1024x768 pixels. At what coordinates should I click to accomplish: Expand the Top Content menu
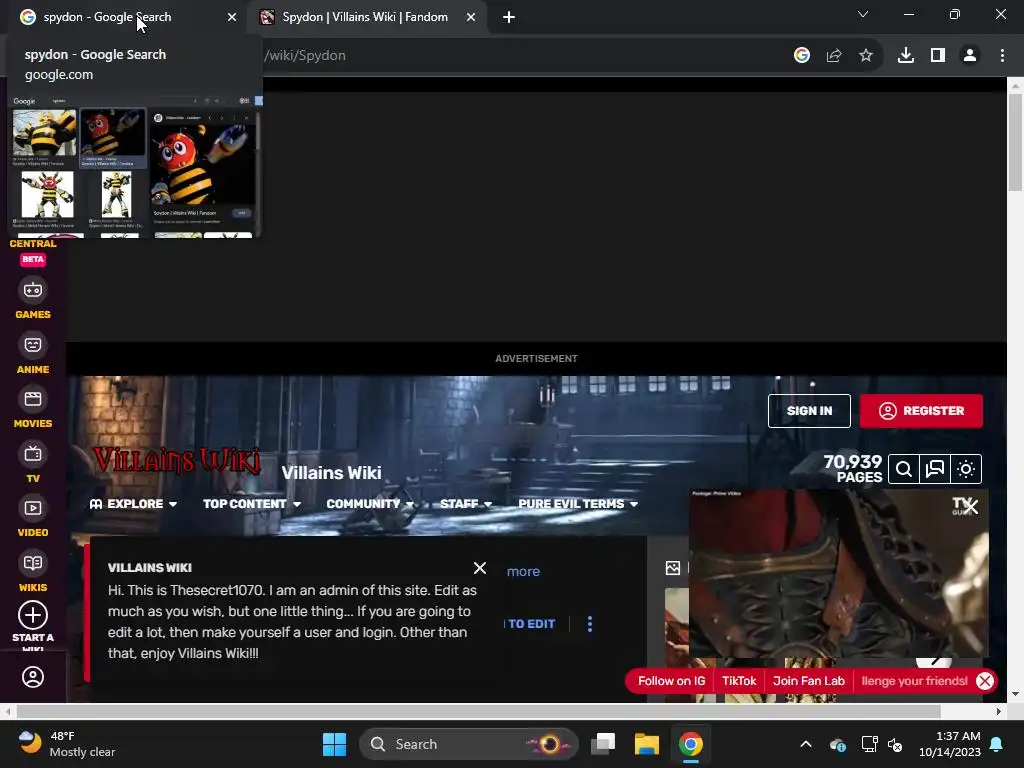(252, 504)
